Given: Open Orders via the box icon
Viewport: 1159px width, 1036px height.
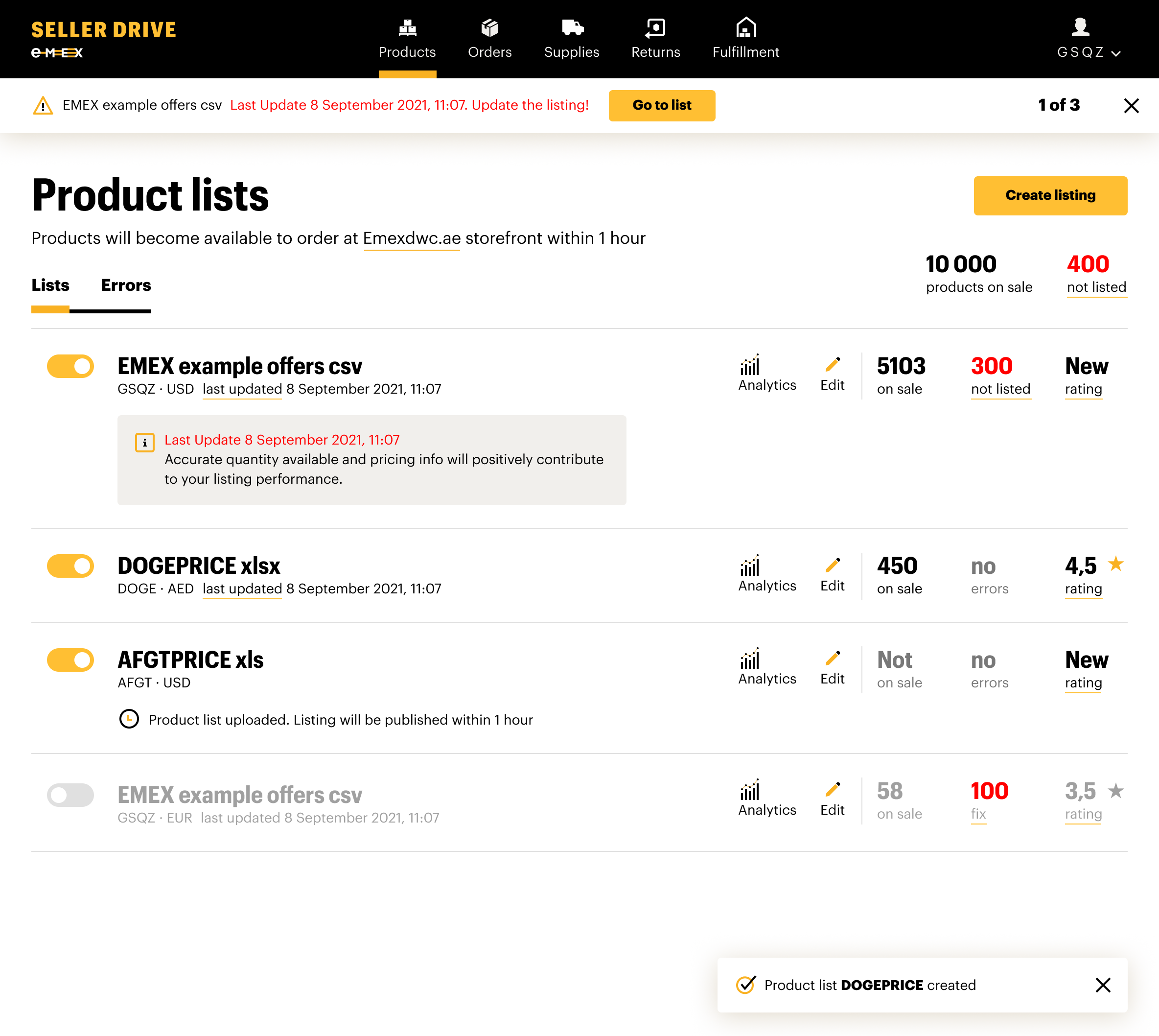Looking at the screenshot, I should pyautogui.click(x=489, y=27).
